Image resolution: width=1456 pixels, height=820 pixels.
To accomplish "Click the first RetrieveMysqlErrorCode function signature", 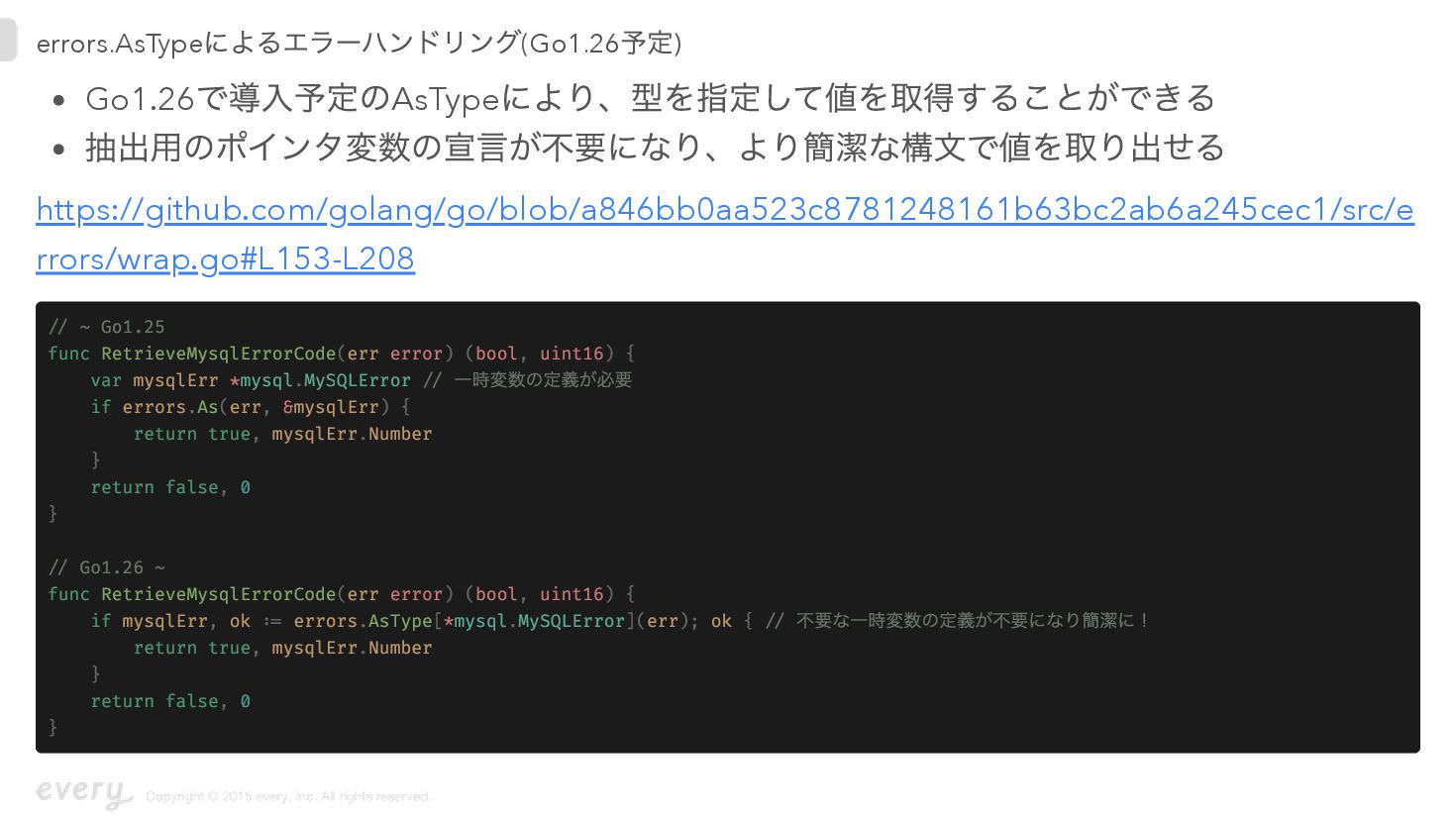I will coord(342,354).
